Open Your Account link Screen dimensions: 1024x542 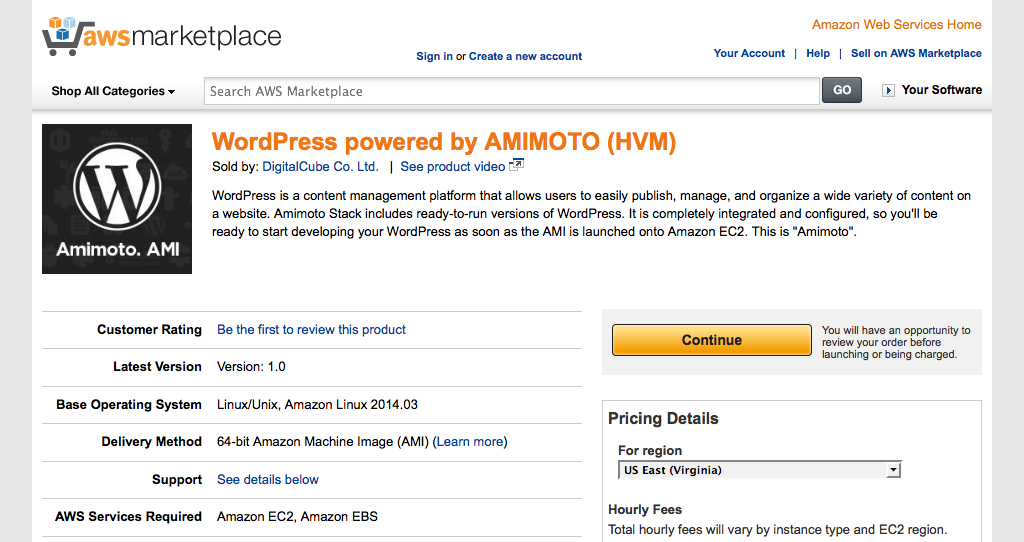pos(749,54)
